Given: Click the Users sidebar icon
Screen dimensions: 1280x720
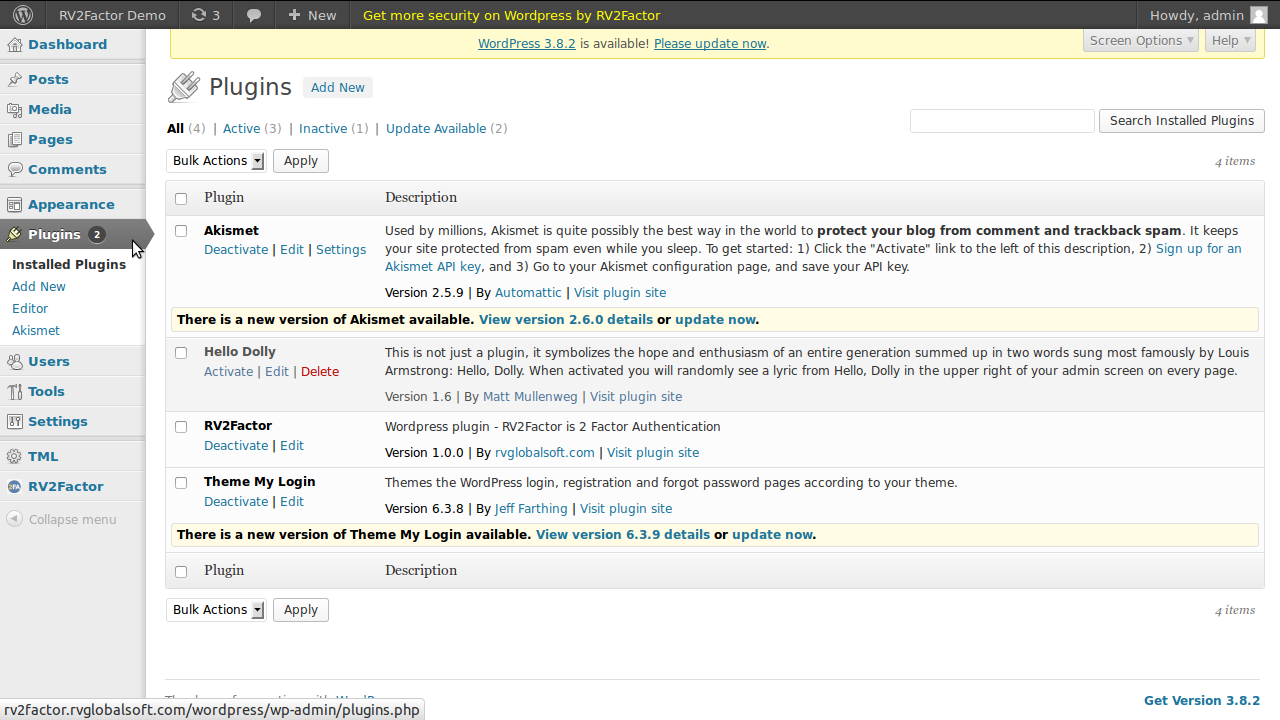Looking at the screenshot, I should click(15, 361).
